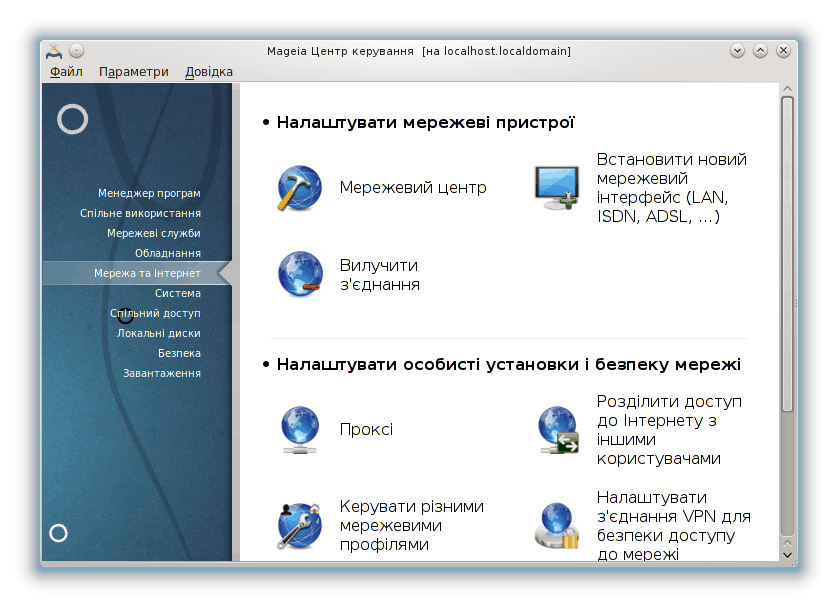Click the scrollbar up arrow at top
Screen dimensions: 838x607
[x=787, y=89]
